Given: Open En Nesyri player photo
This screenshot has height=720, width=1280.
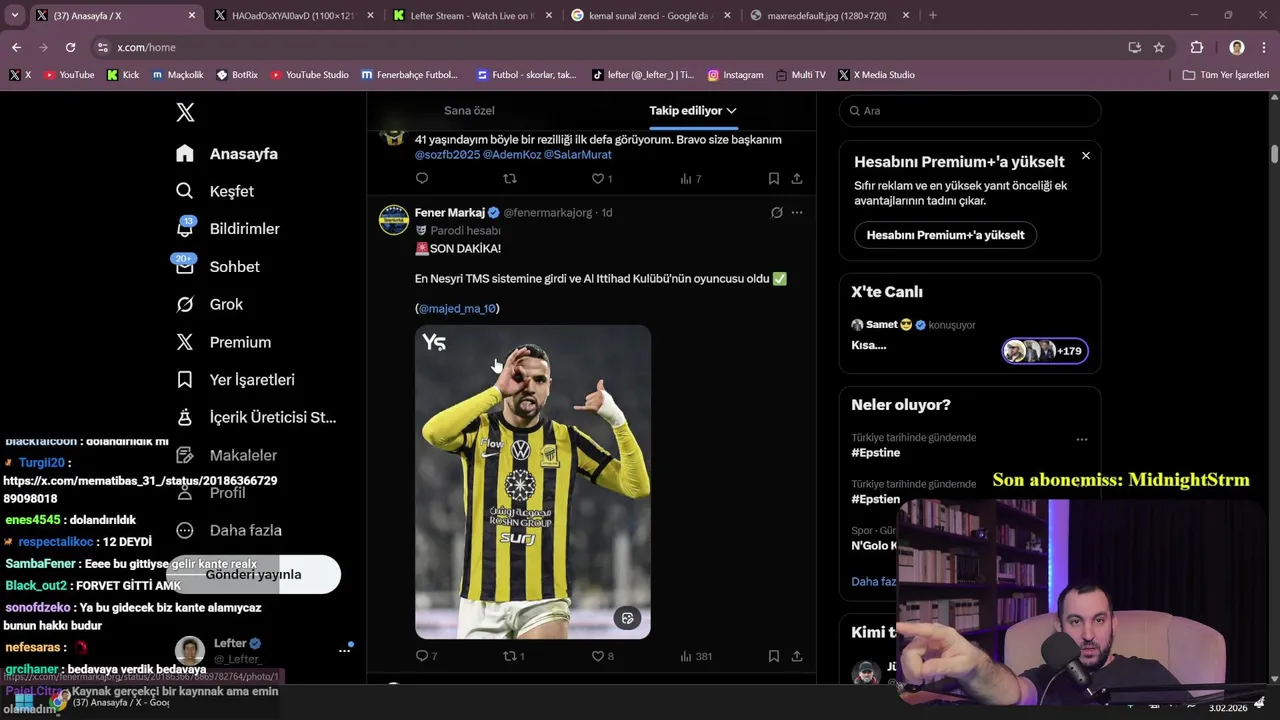Looking at the screenshot, I should coord(533,482).
